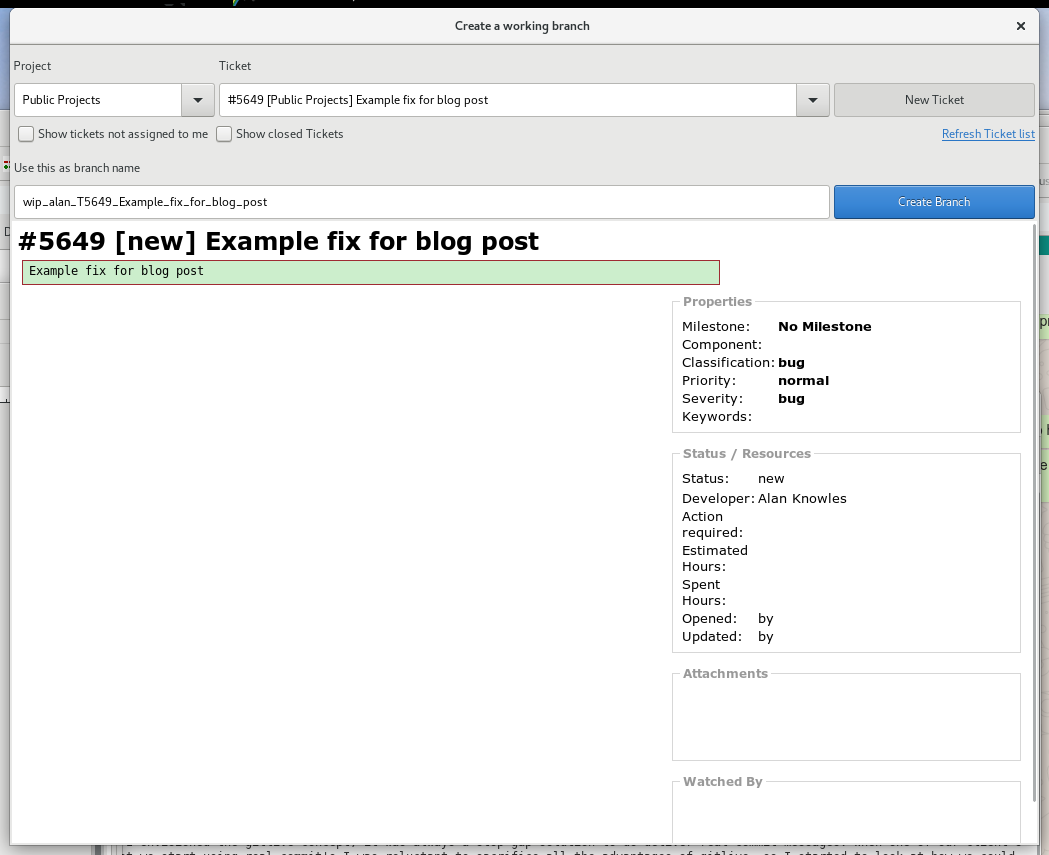
Task: Click inside the Watched By box
Action: coord(846,815)
